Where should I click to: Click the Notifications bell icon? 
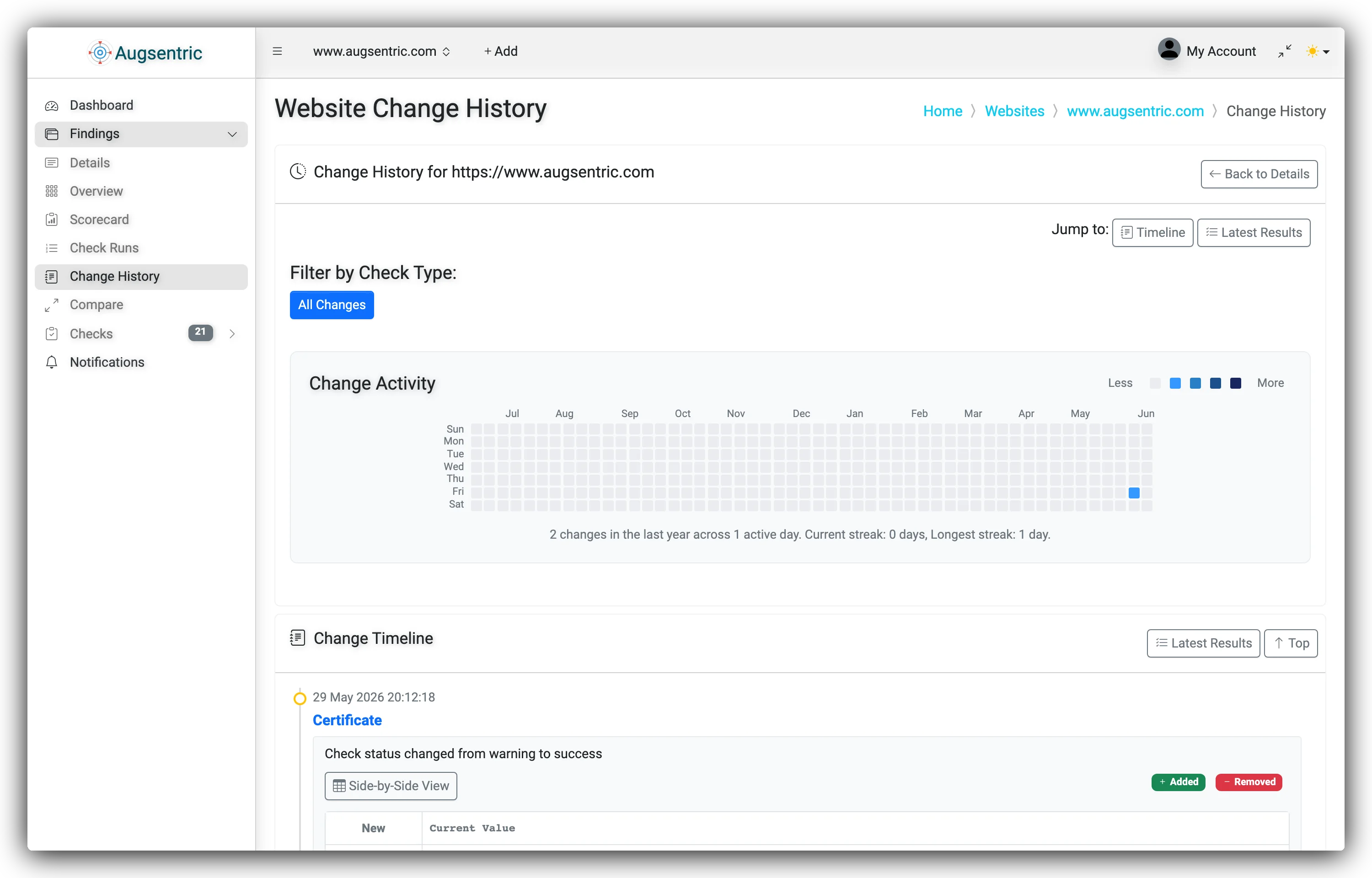(52, 363)
